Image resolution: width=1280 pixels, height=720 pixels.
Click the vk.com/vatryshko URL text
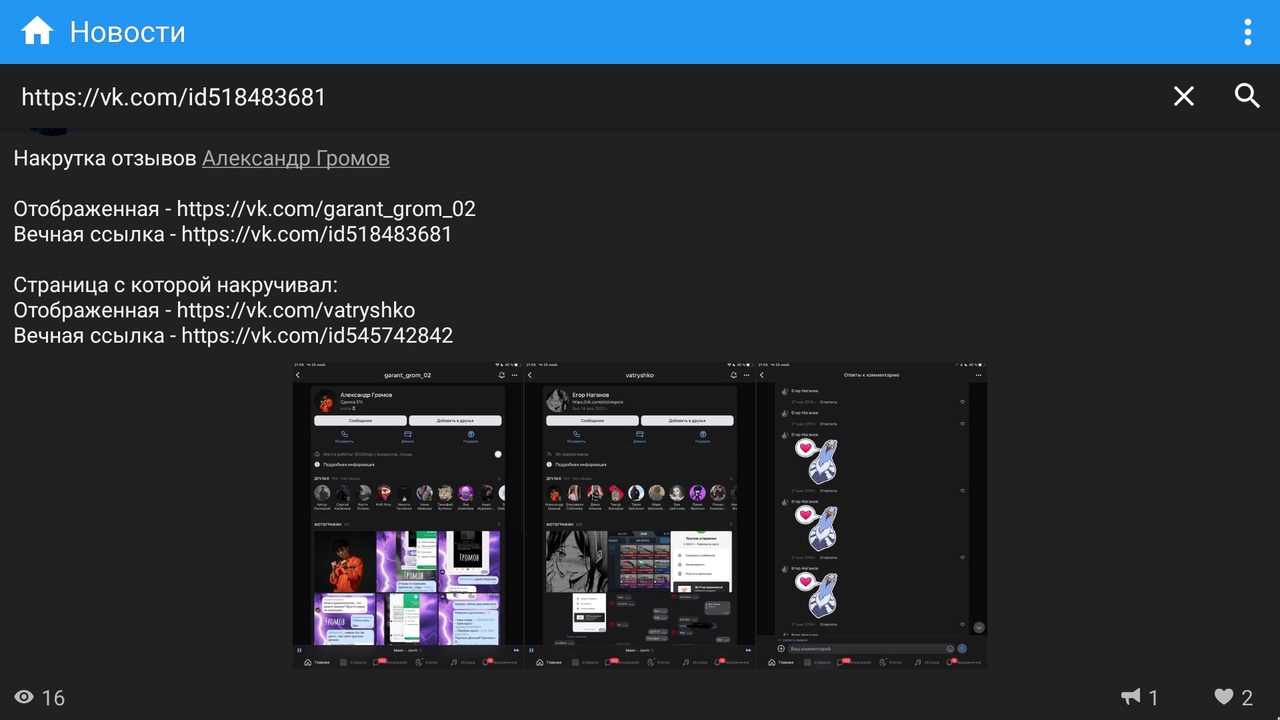[x=295, y=310]
